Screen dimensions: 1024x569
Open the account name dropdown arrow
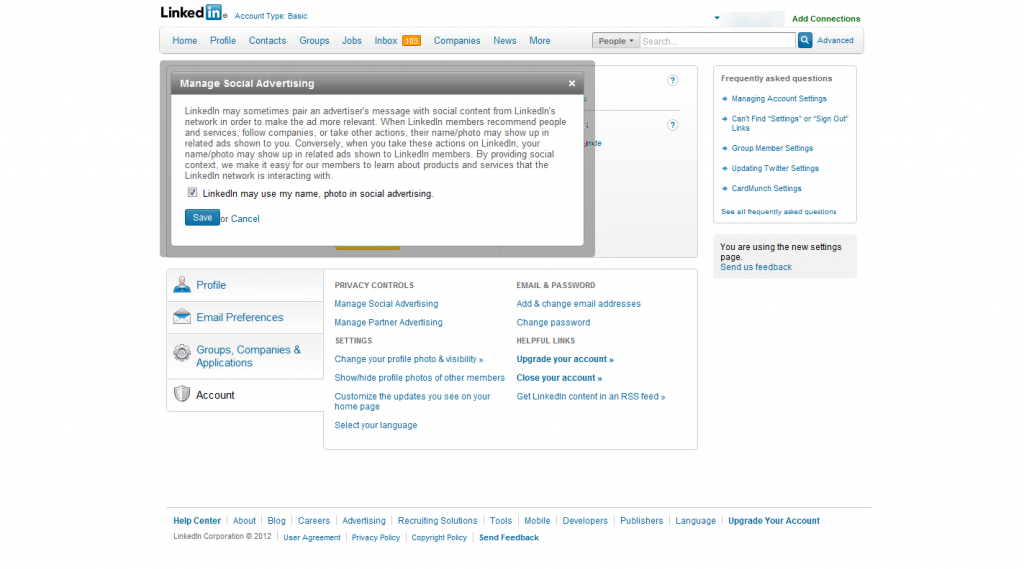[716, 18]
